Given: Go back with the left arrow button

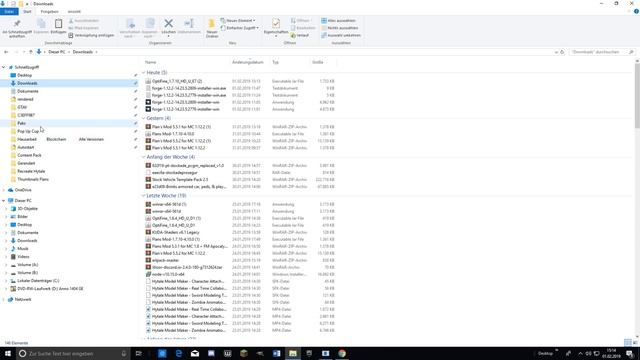Looking at the screenshot, I should tap(6, 52).
